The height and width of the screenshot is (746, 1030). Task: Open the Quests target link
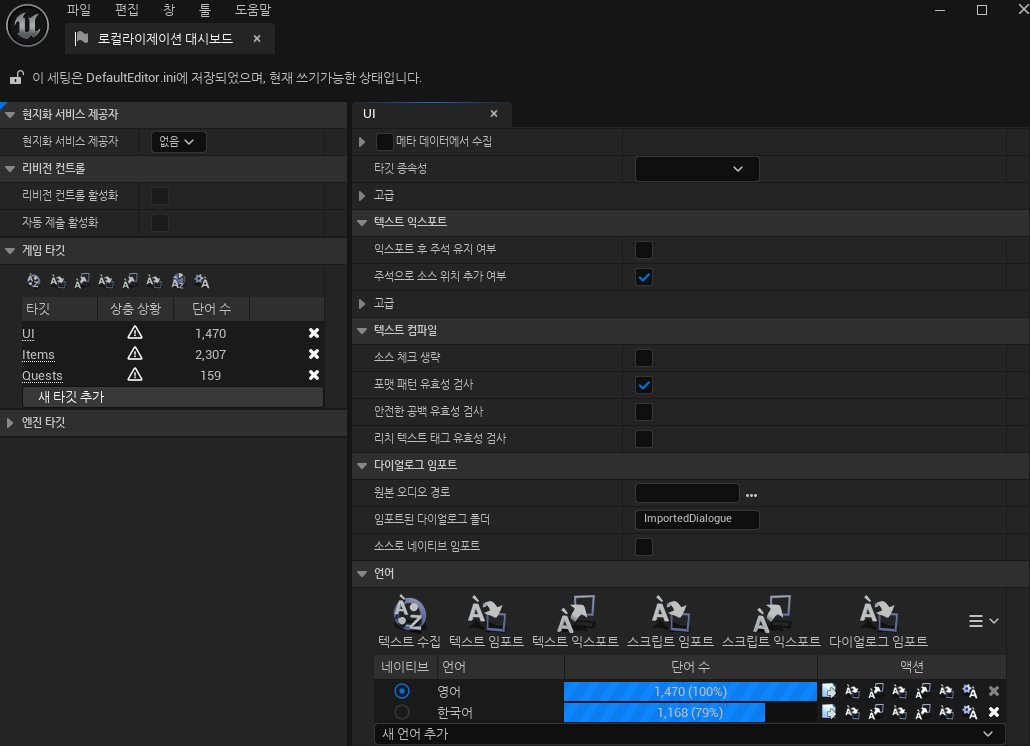(42, 376)
